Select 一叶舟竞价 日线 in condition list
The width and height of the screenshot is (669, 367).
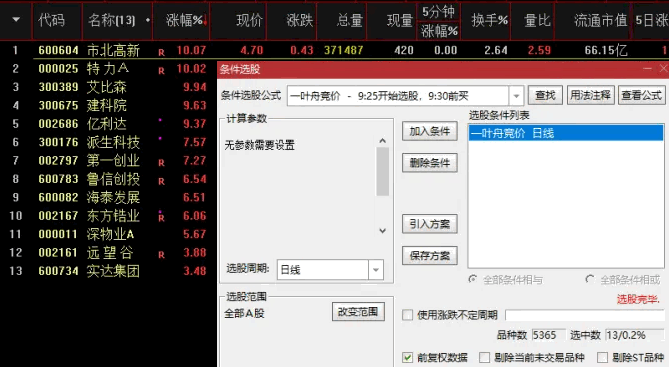[566, 133]
